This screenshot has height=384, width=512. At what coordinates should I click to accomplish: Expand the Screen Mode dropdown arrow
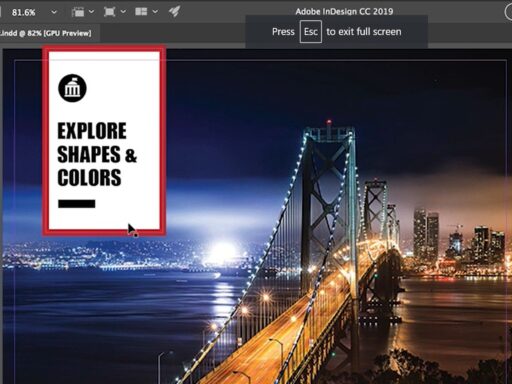pyautogui.click(x=123, y=12)
